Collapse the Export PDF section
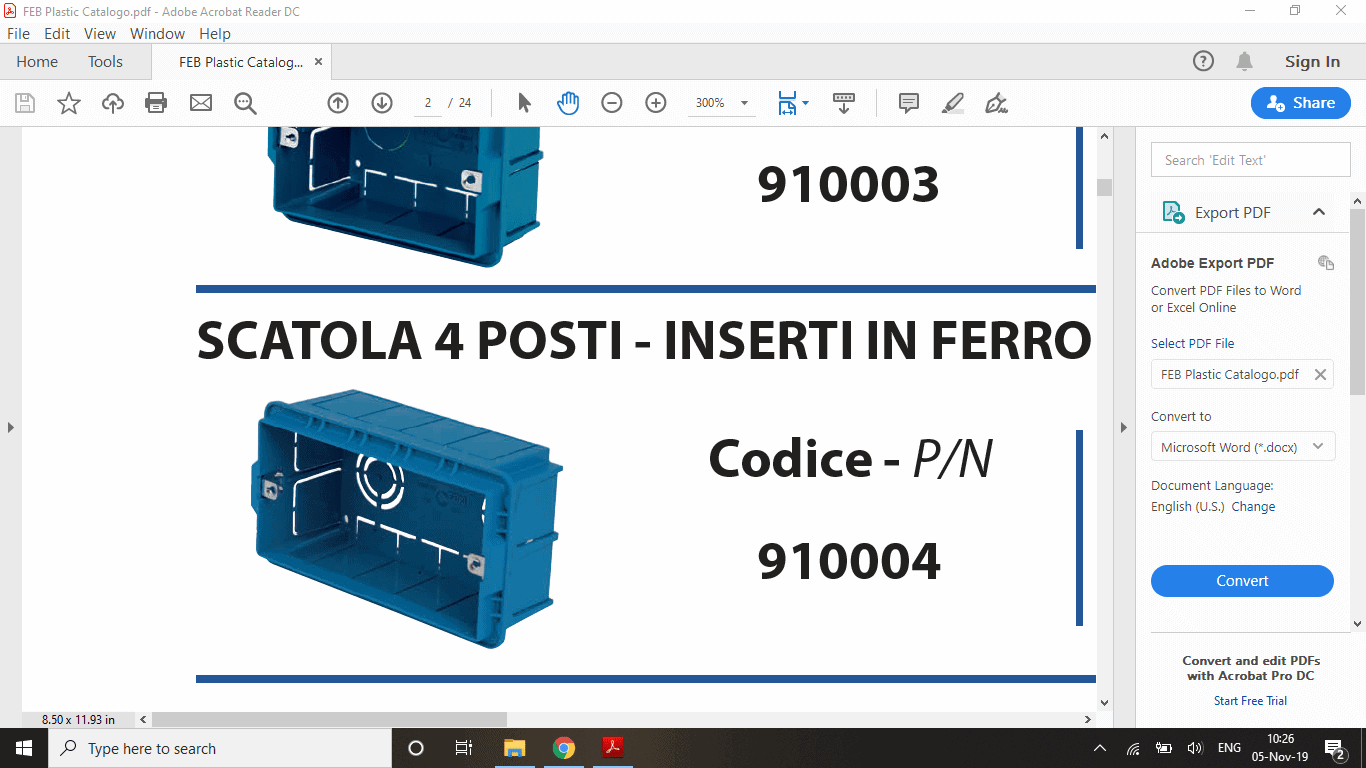The width and height of the screenshot is (1366, 768). click(1319, 212)
